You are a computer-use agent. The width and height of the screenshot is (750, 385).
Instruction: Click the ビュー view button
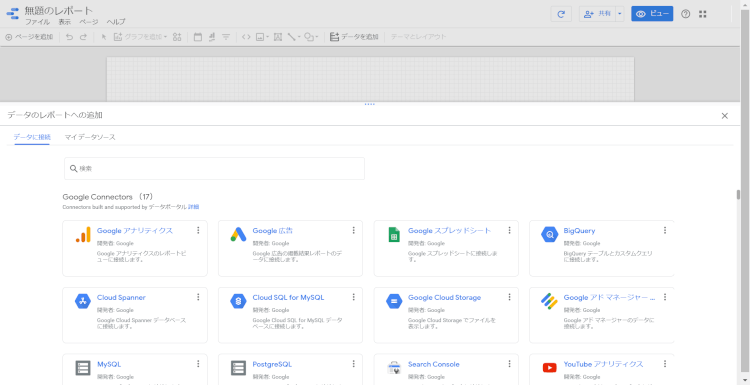652,14
